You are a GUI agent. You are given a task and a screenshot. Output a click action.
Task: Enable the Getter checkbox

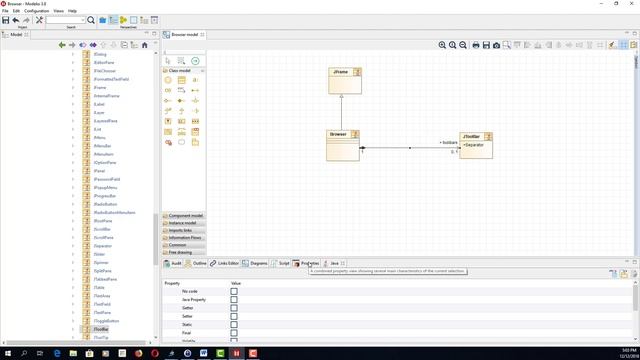234,308
